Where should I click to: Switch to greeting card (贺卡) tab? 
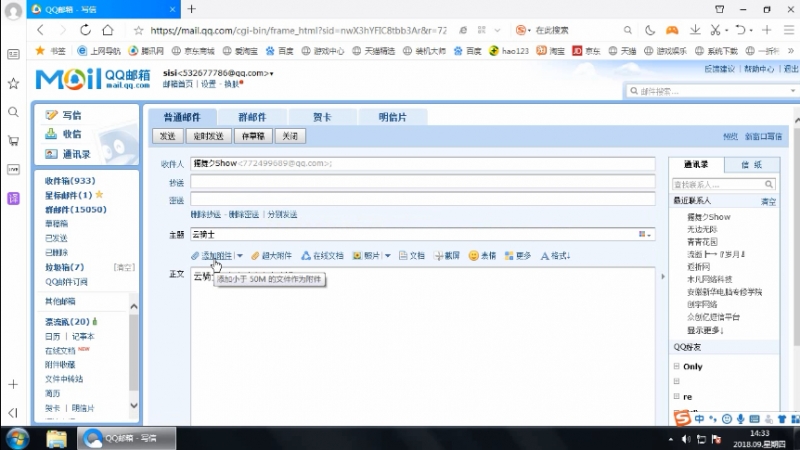pyautogui.click(x=322, y=117)
